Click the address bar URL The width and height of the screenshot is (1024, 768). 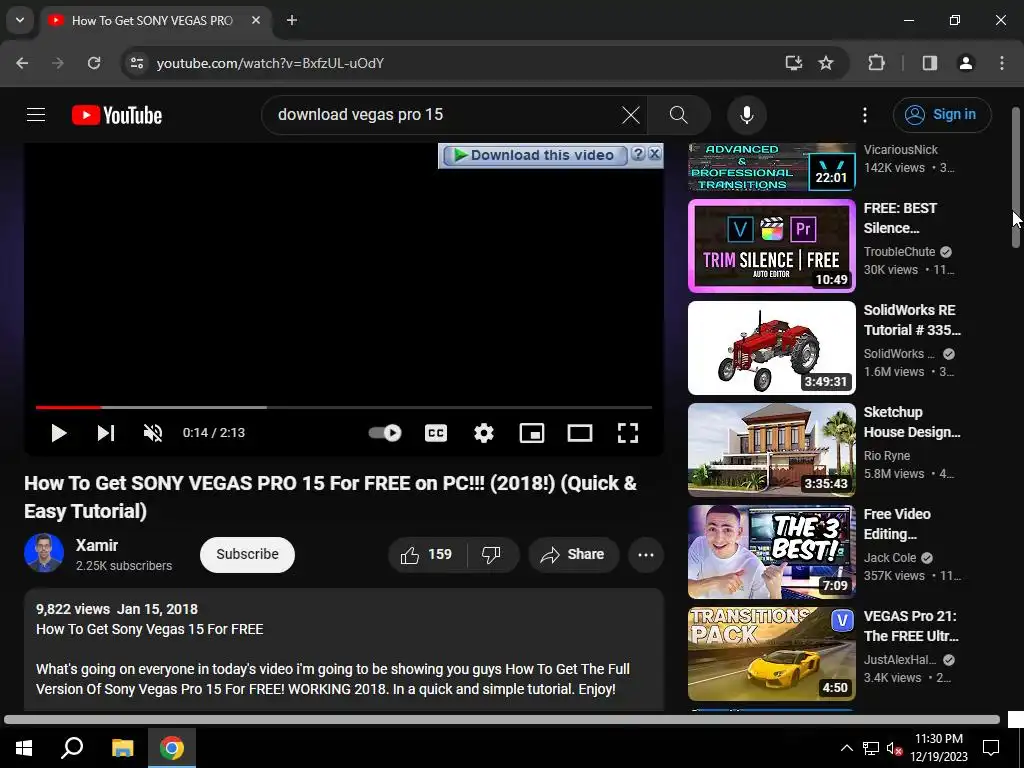pos(270,63)
